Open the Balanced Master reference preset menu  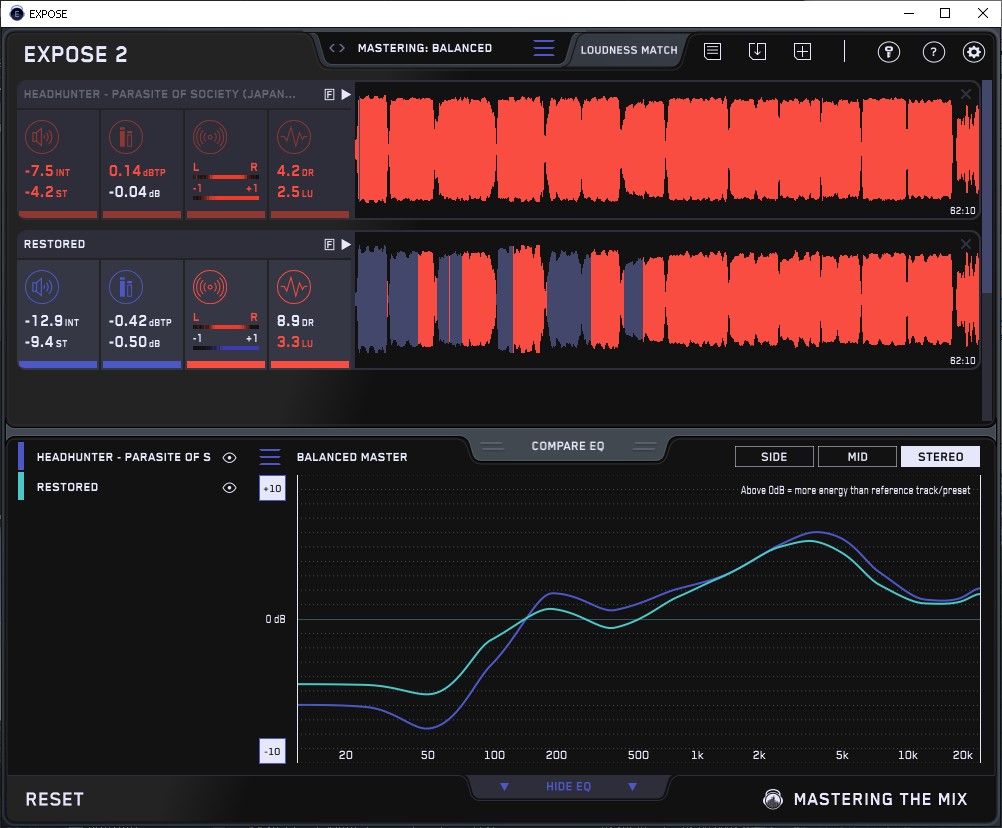[x=270, y=457]
